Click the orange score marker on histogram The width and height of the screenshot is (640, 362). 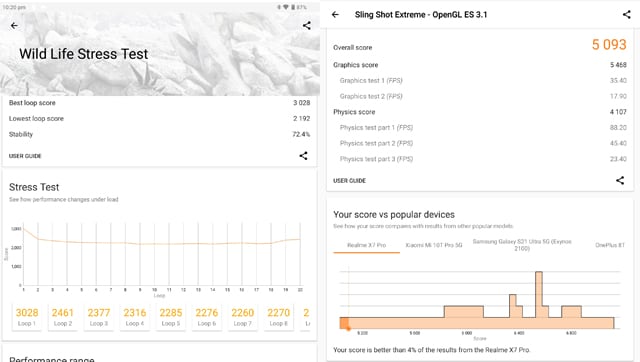pos(345,324)
